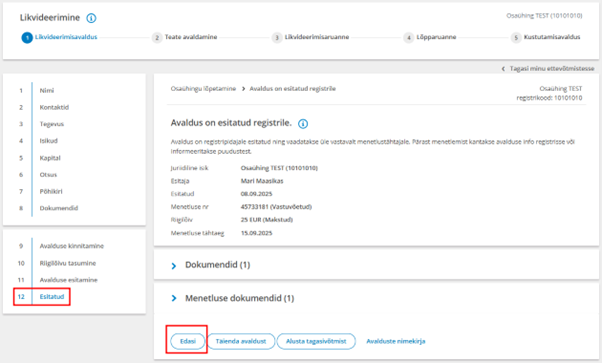
Task: Open sidebar item 8 Dokumendid
Action: (x=59, y=208)
